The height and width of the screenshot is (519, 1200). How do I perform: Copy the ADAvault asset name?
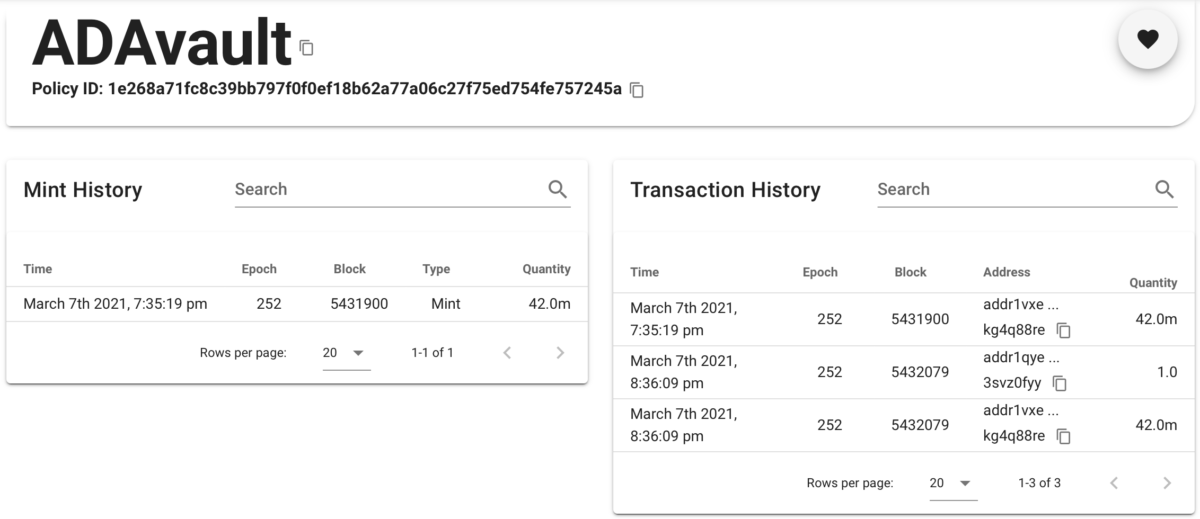pos(307,47)
